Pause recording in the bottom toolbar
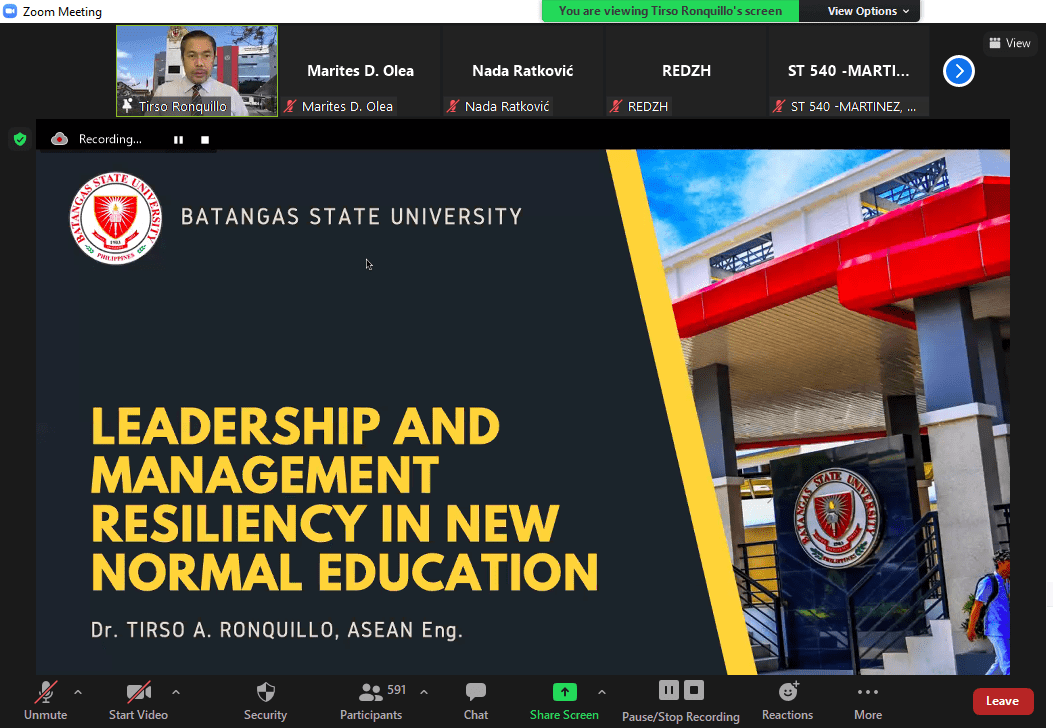 point(668,690)
